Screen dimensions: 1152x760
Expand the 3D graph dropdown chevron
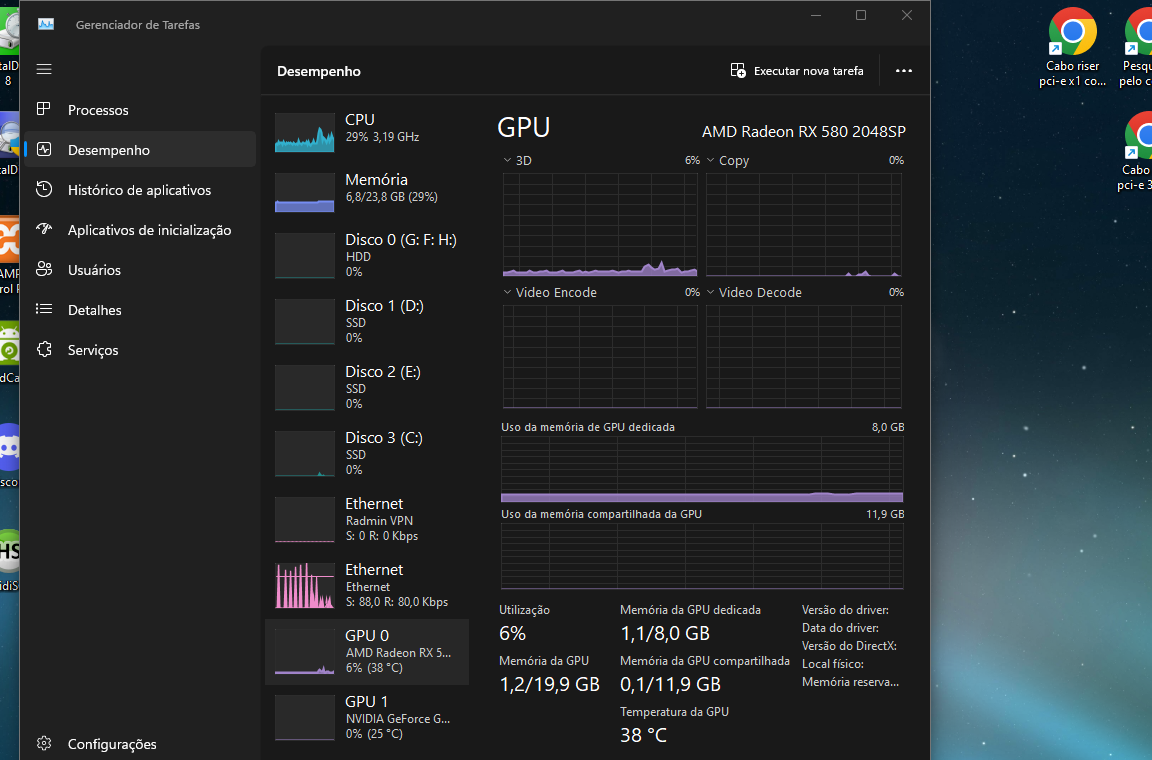pos(507,160)
